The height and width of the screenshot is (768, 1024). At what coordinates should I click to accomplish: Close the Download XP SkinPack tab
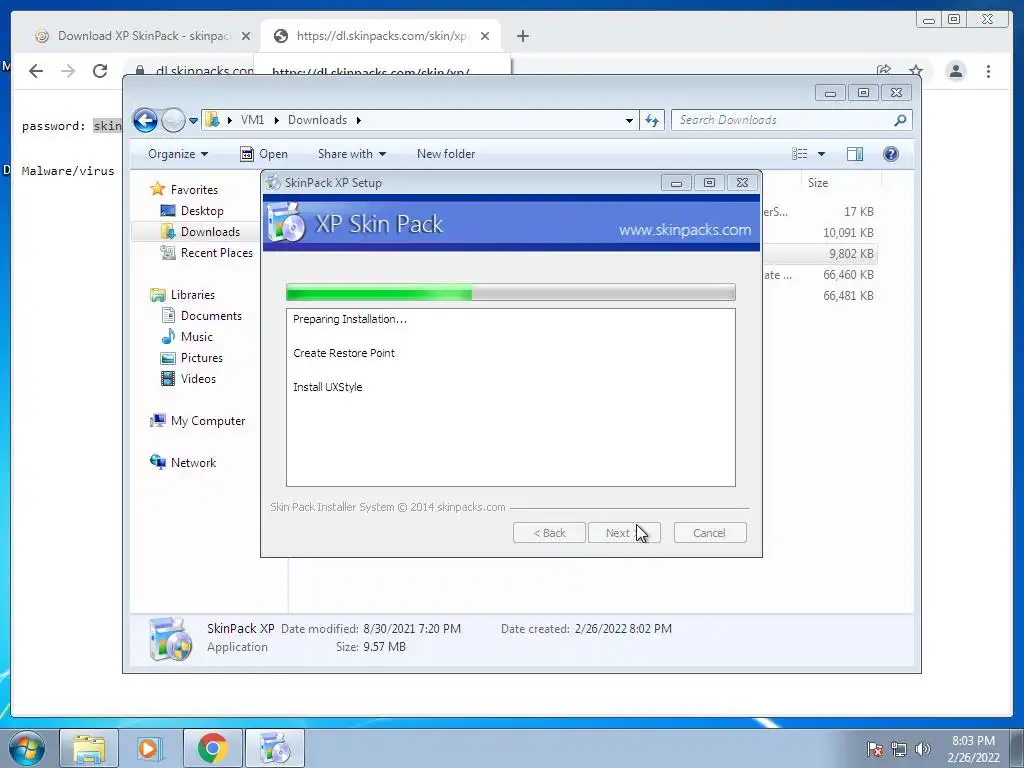tap(246, 36)
